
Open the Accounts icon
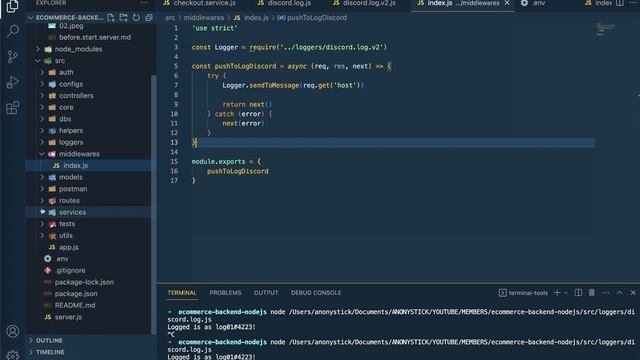coord(13,331)
